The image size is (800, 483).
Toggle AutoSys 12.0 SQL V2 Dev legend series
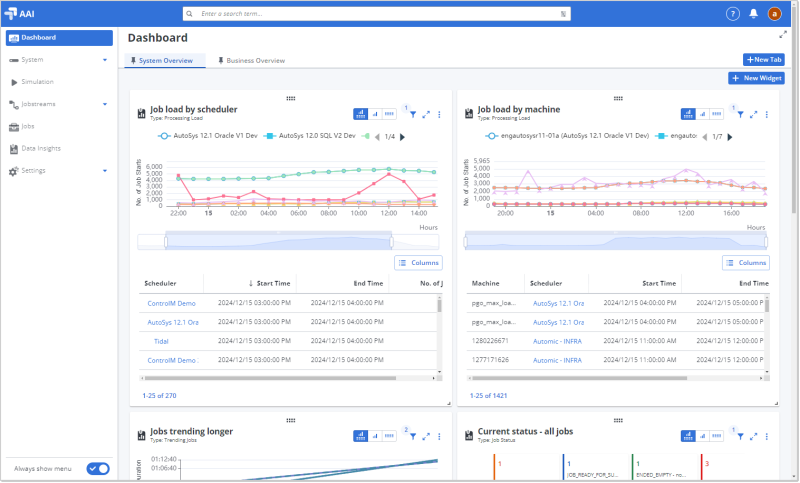click(x=310, y=136)
